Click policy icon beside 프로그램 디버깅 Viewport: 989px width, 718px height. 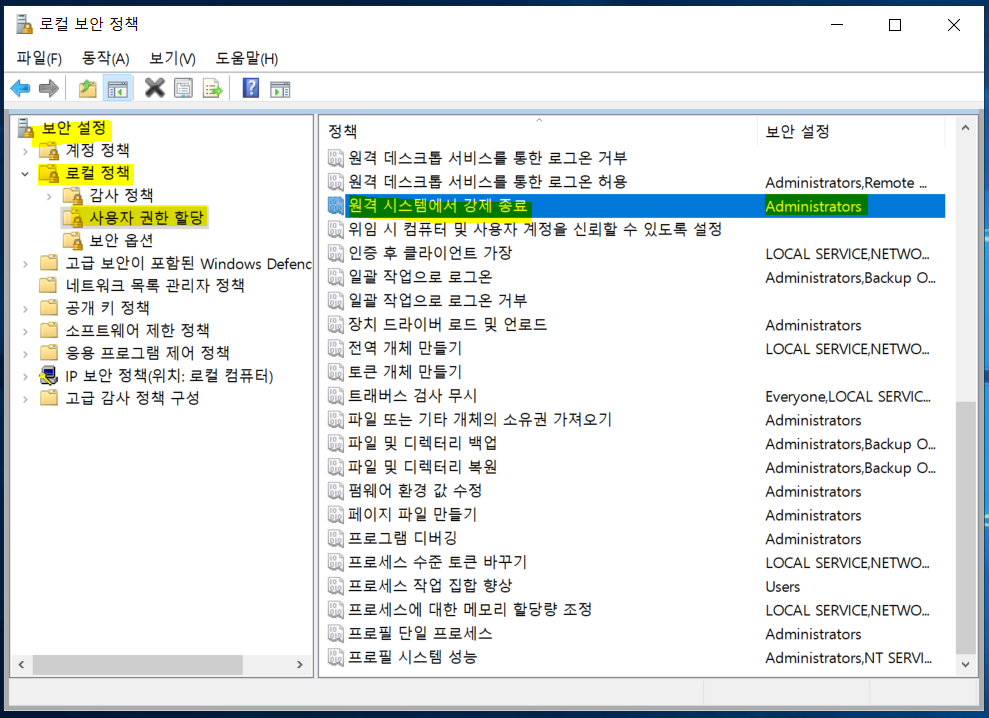(336, 538)
